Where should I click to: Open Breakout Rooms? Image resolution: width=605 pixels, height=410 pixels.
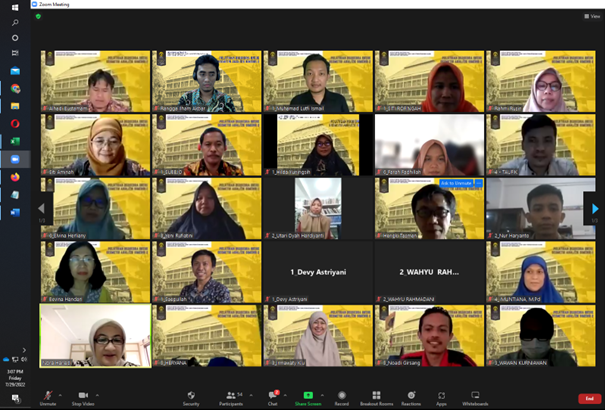[x=376, y=398]
